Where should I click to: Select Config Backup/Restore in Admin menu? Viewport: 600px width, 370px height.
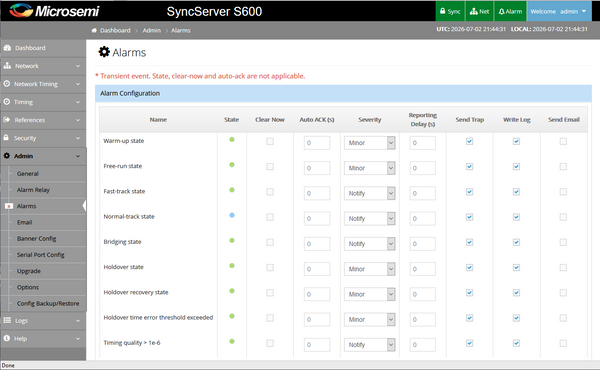point(48,303)
